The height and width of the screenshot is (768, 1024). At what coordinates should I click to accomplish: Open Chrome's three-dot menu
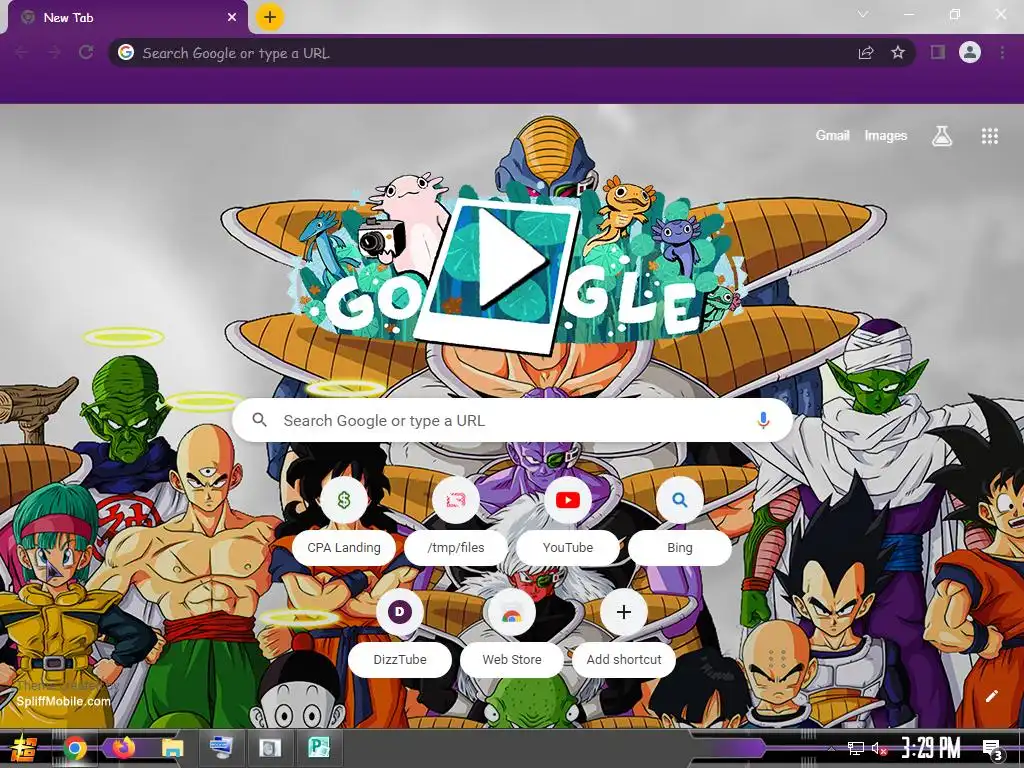(1002, 52)
